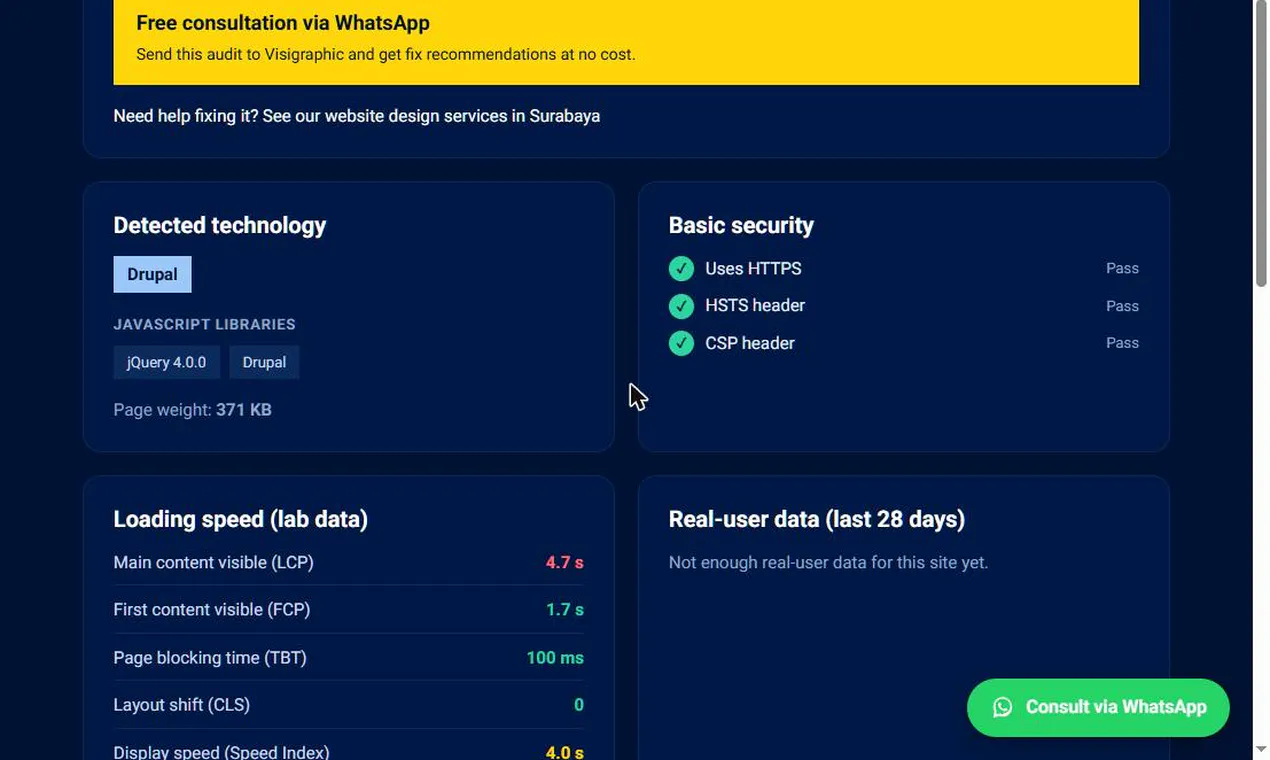The width and height of the screenshot is (1270, 760).
Task: Click the Detected technology heading
Action: tap(220, 225)
